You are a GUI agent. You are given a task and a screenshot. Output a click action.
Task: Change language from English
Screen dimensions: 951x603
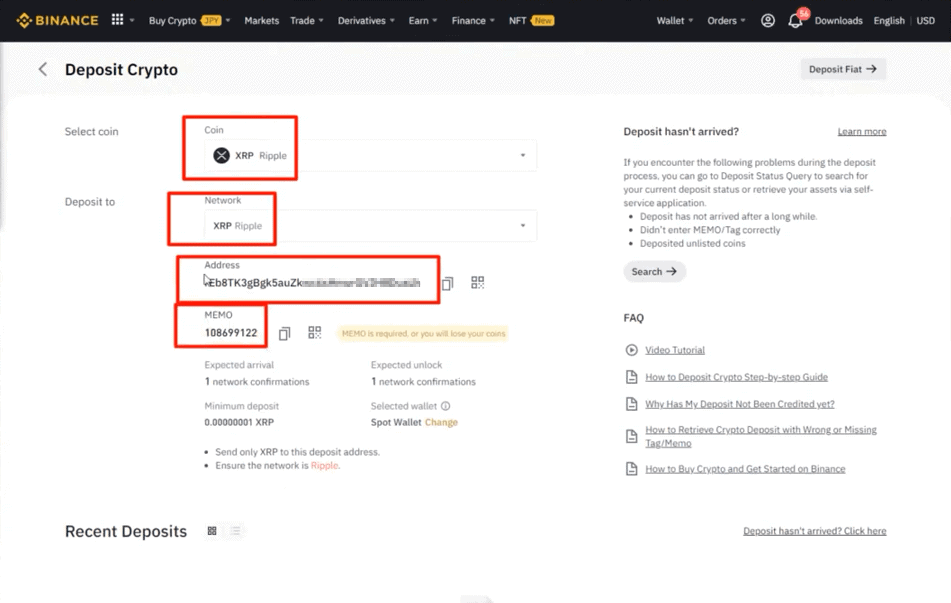pyautogui.click(x=889, y=21)
